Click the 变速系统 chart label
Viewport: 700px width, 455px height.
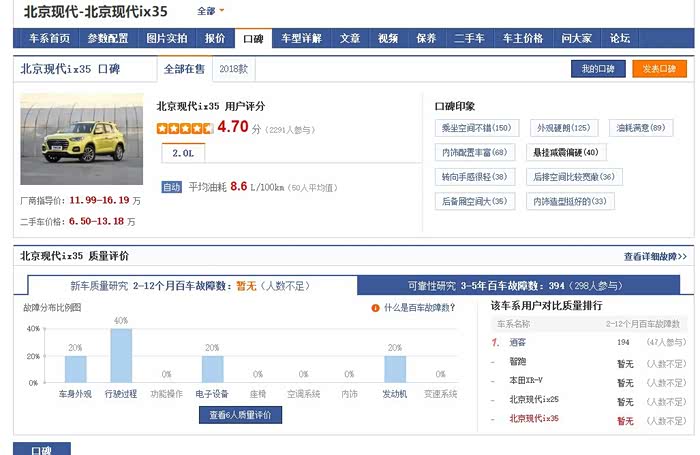(441, 394)
